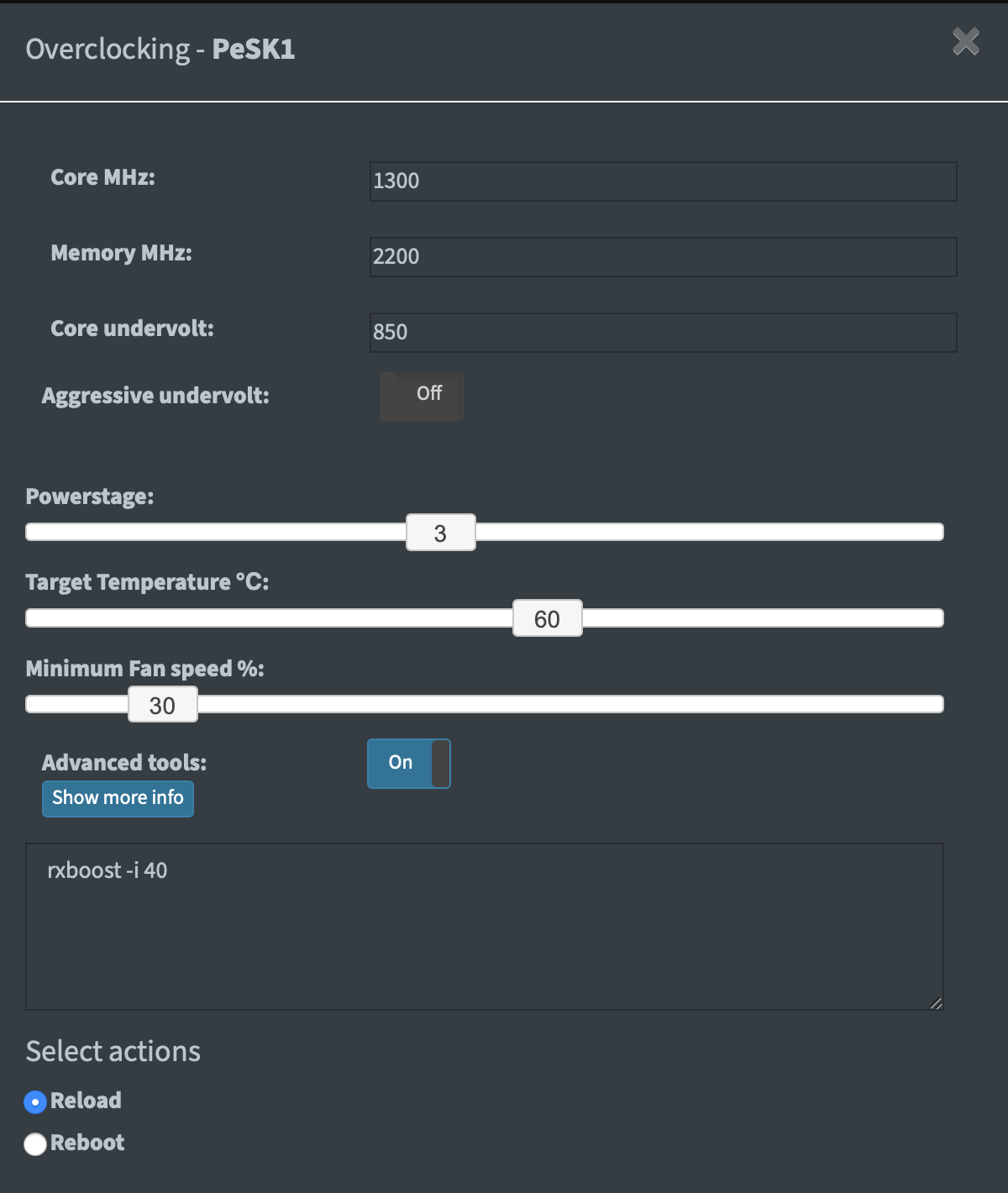Select the Core undervolt field showing 850

pos(663,333)
